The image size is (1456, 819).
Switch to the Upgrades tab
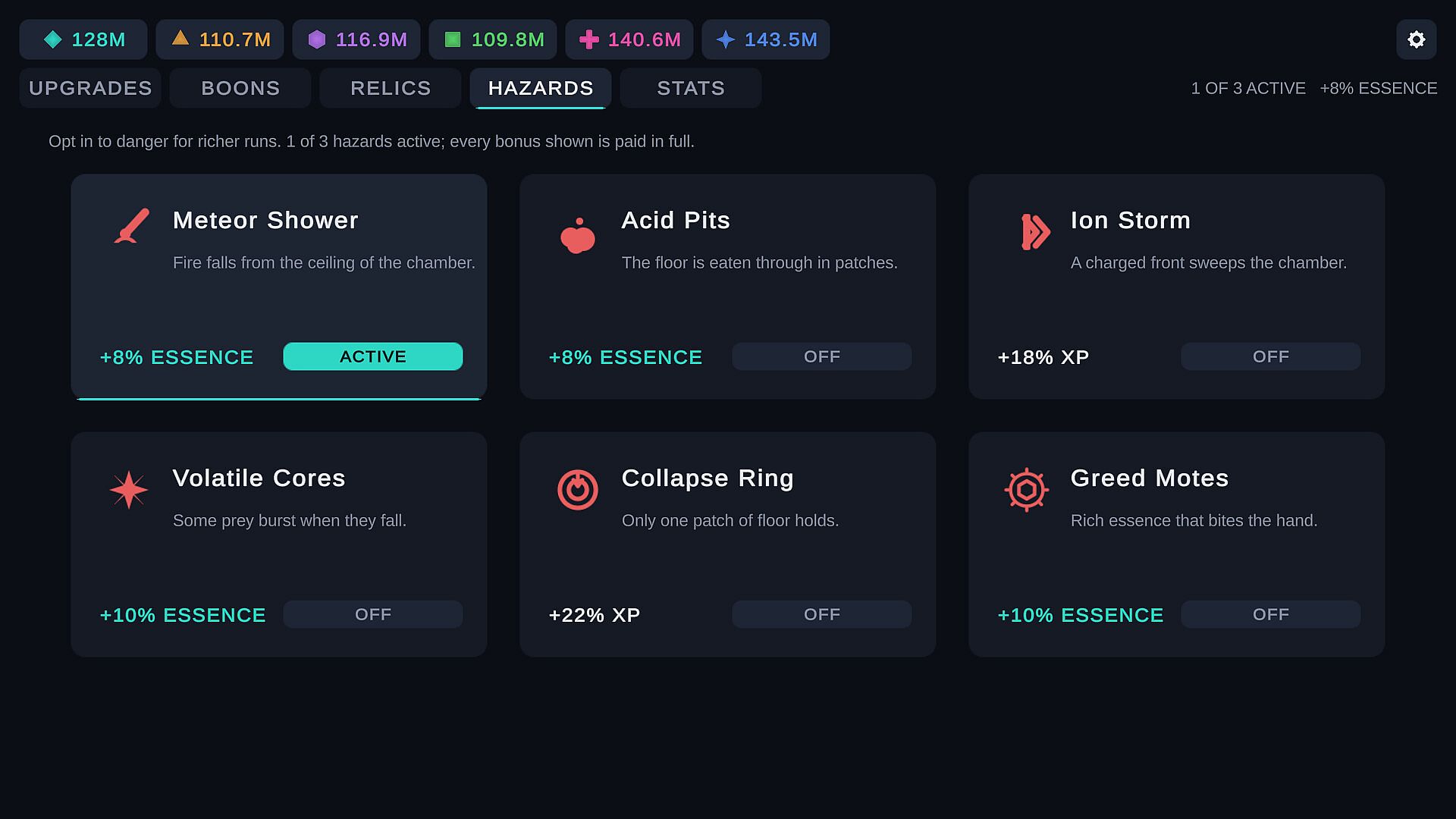pyautogui.click(x=90, y=88)
